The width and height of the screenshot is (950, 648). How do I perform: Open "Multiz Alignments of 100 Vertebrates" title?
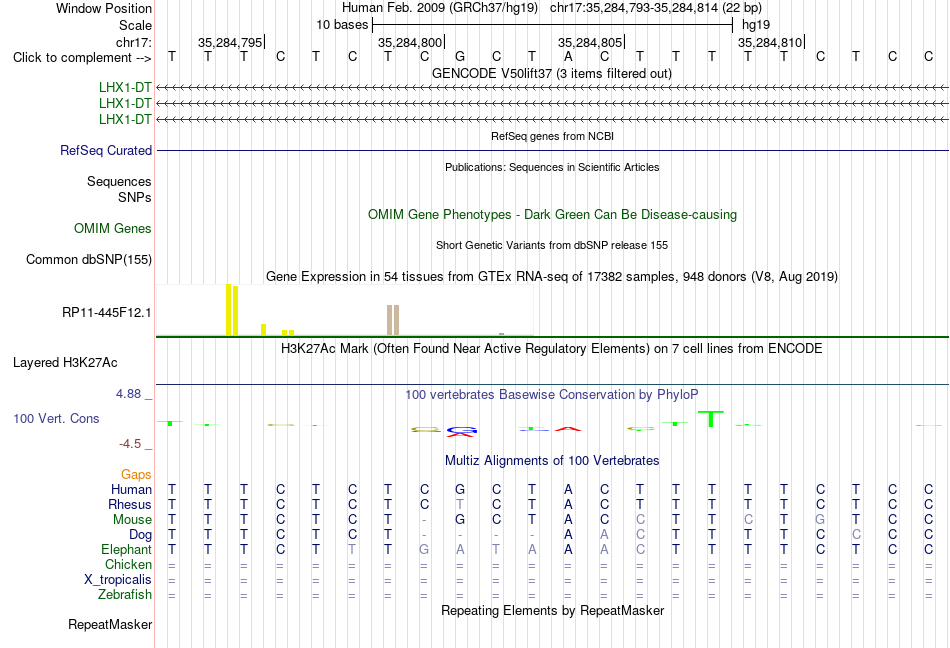point(552,460)
